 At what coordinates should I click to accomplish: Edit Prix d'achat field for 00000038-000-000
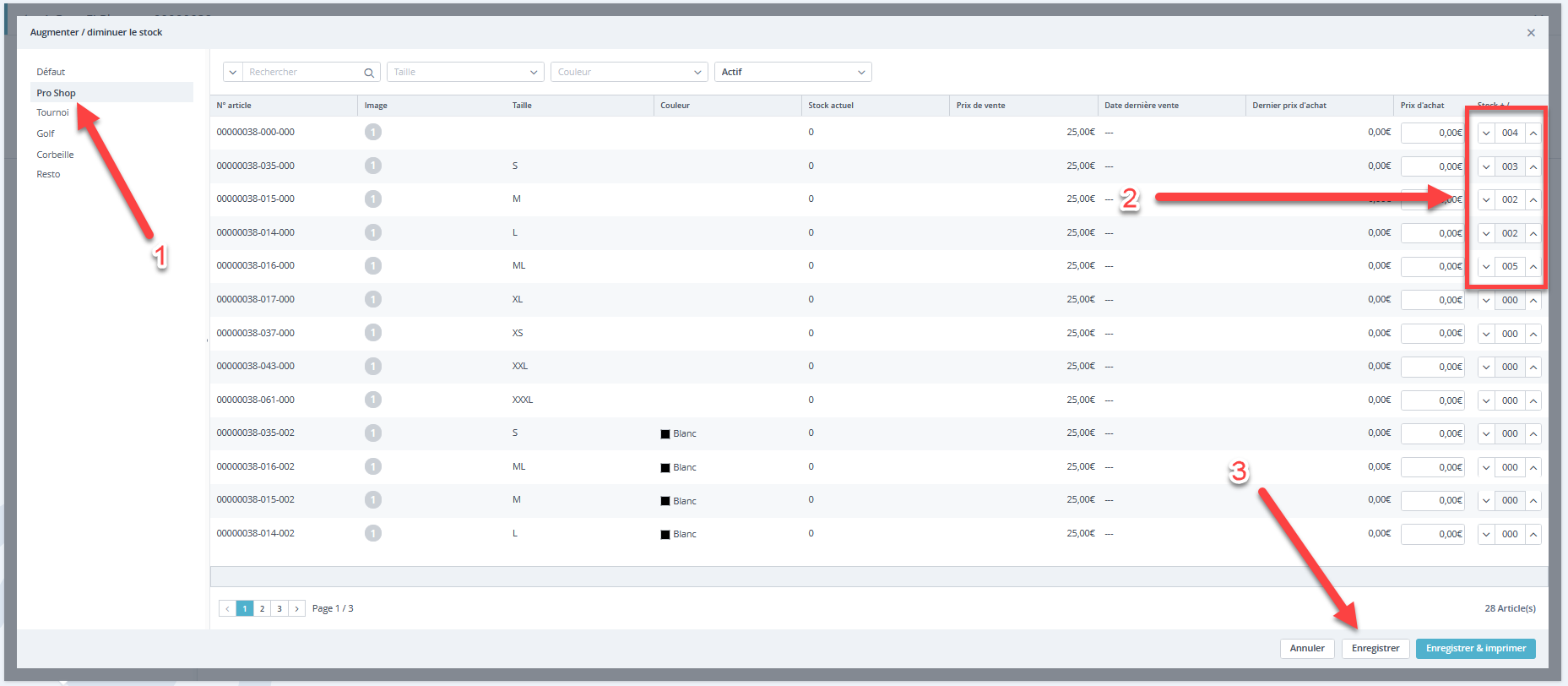pyautogui.click(x=1433, y=133)
